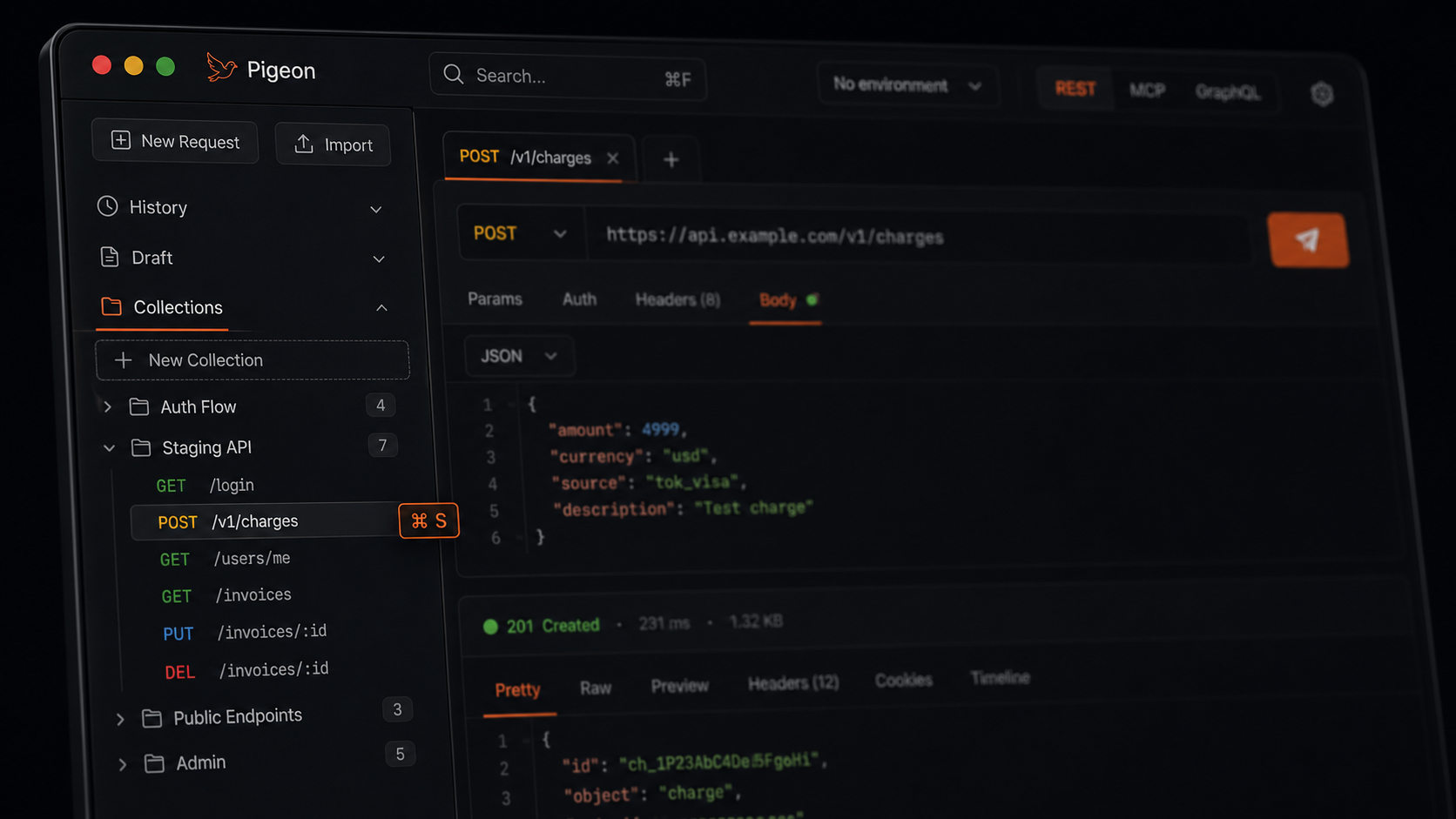Open the No environment dropdown

coord(907,84)
